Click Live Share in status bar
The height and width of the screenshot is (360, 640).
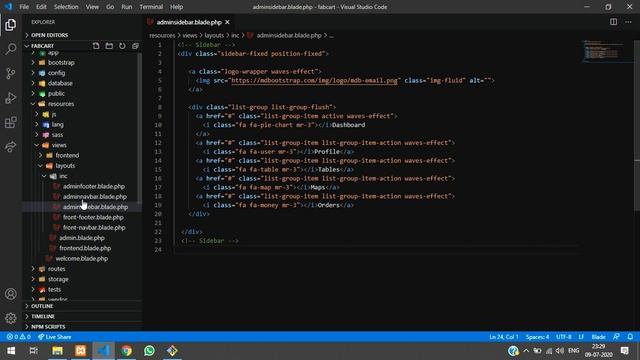tap(55, 337)
